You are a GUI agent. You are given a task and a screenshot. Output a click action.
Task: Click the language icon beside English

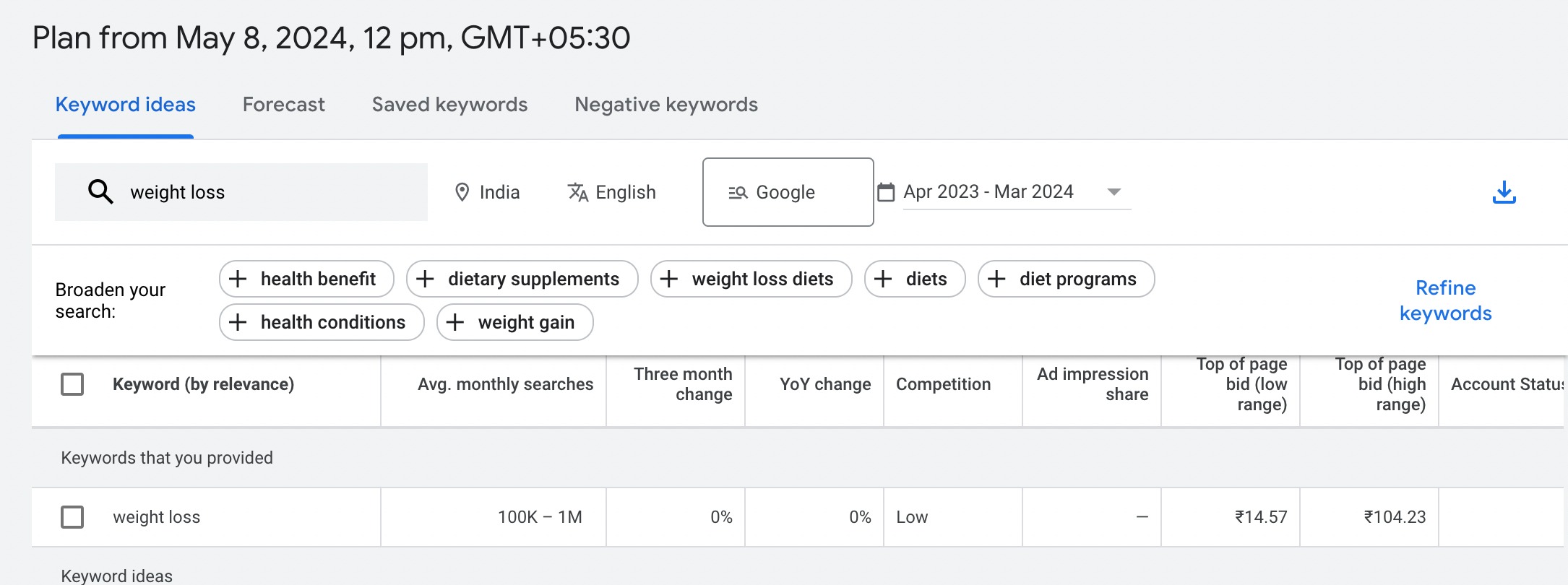click(576, 192)
